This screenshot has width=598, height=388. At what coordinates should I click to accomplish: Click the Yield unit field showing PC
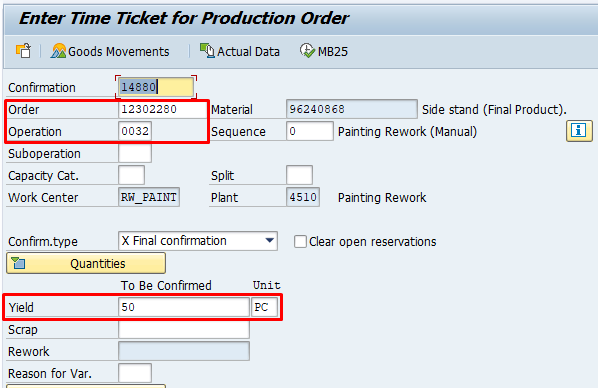click(264, 307)
